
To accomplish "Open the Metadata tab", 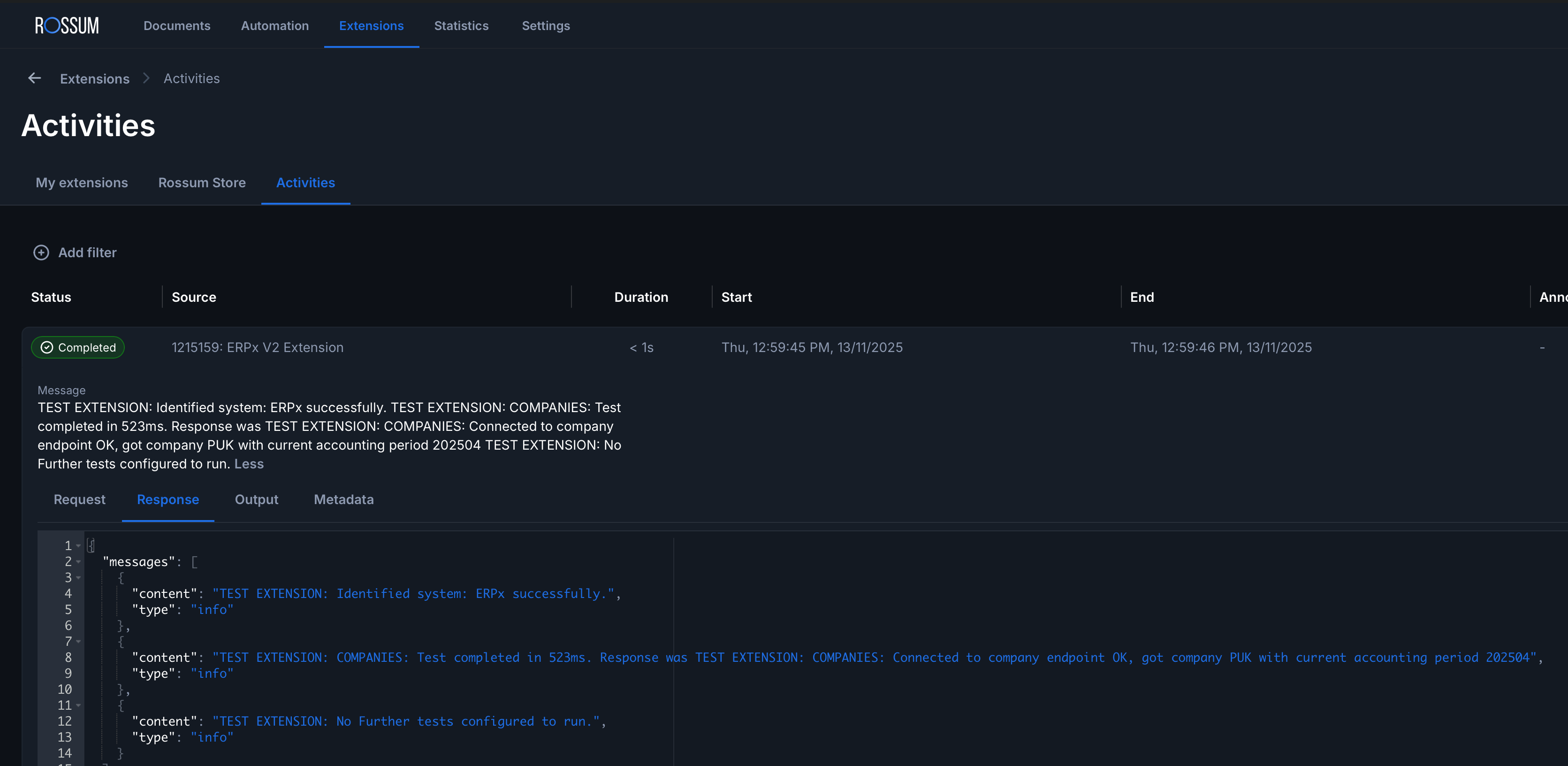I will click(x=343, y=499).
